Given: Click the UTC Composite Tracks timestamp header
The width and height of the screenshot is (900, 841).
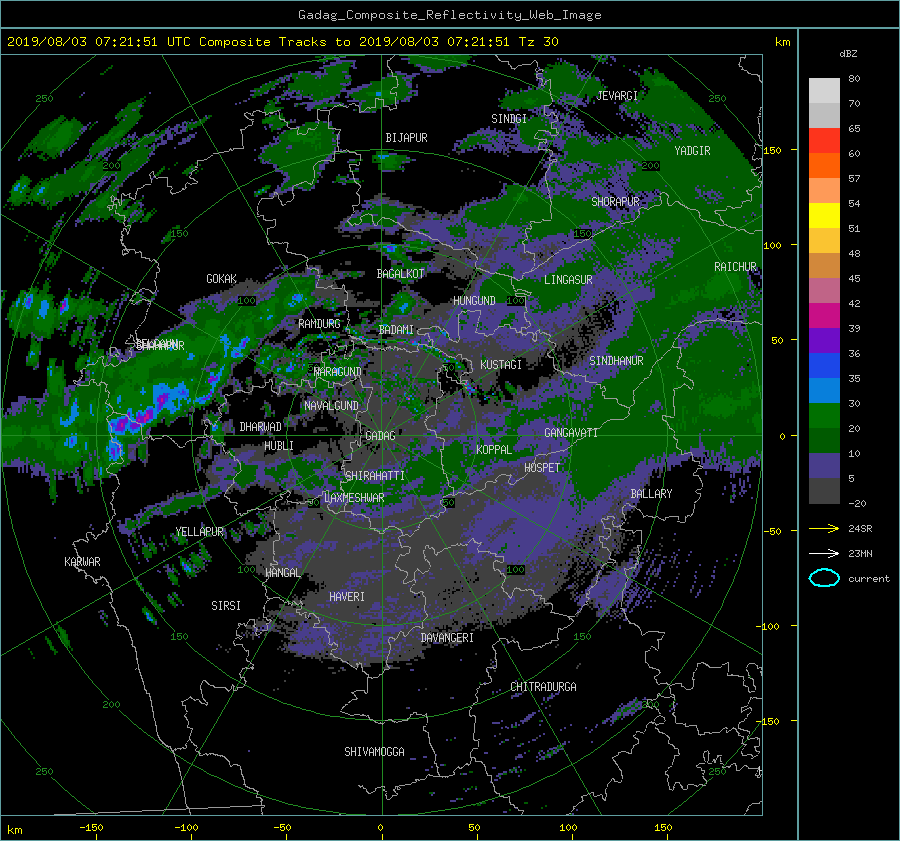Looking at the screenshot, I should [x=282, y=42].
